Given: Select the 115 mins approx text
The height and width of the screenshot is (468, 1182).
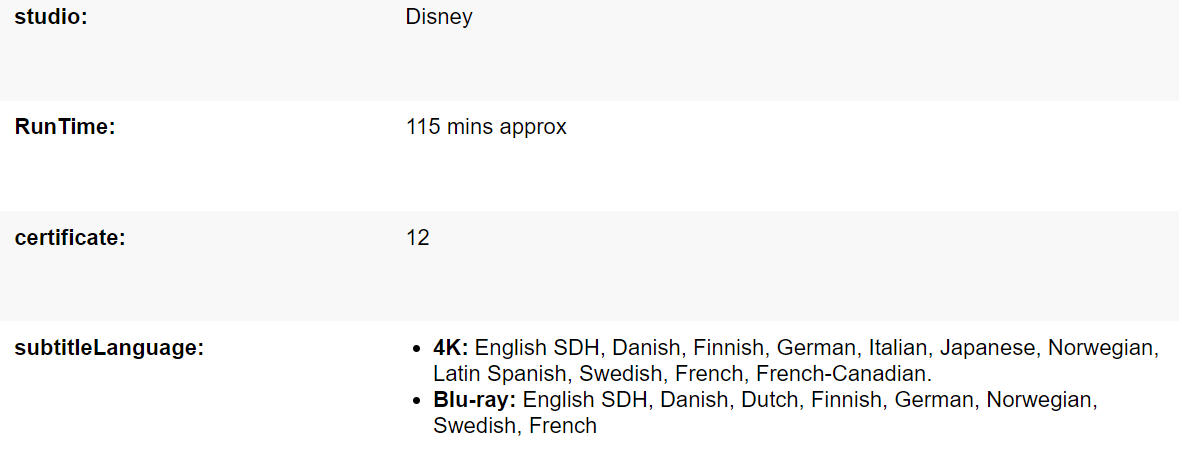Looking at the screenshot, I should pos(486,127).
